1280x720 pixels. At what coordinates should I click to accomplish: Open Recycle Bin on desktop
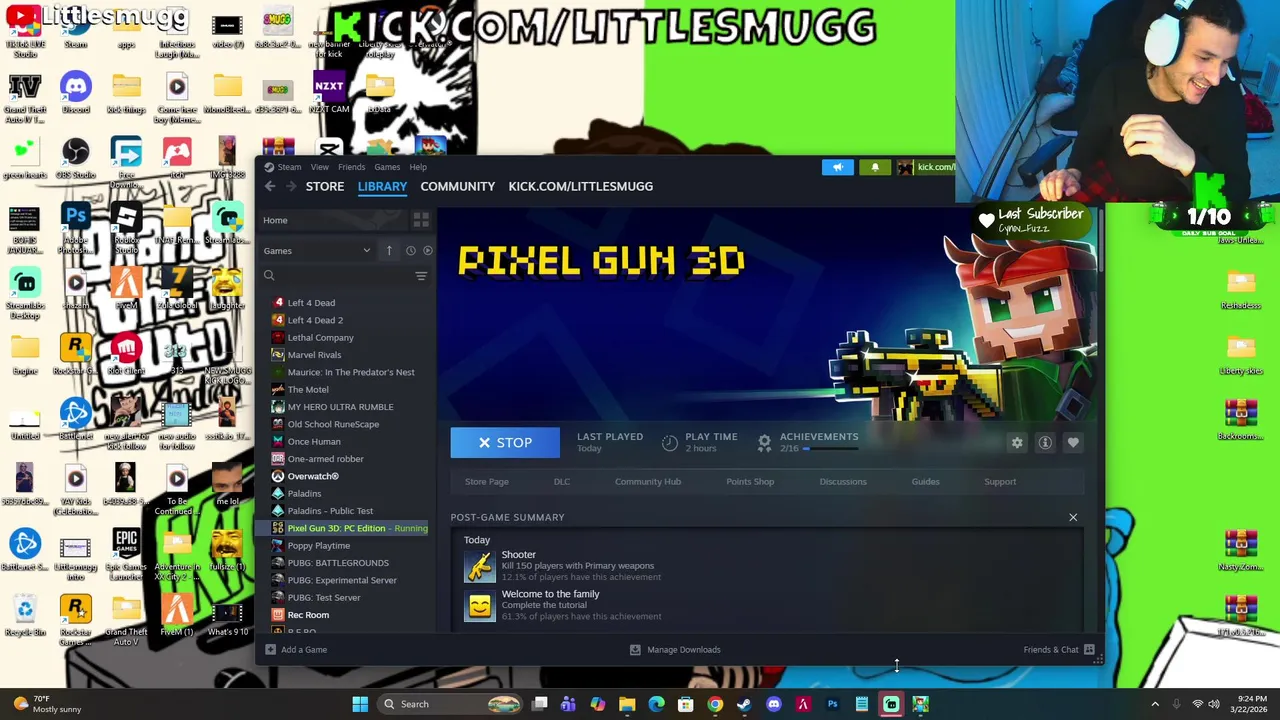(x=25, y=614)
